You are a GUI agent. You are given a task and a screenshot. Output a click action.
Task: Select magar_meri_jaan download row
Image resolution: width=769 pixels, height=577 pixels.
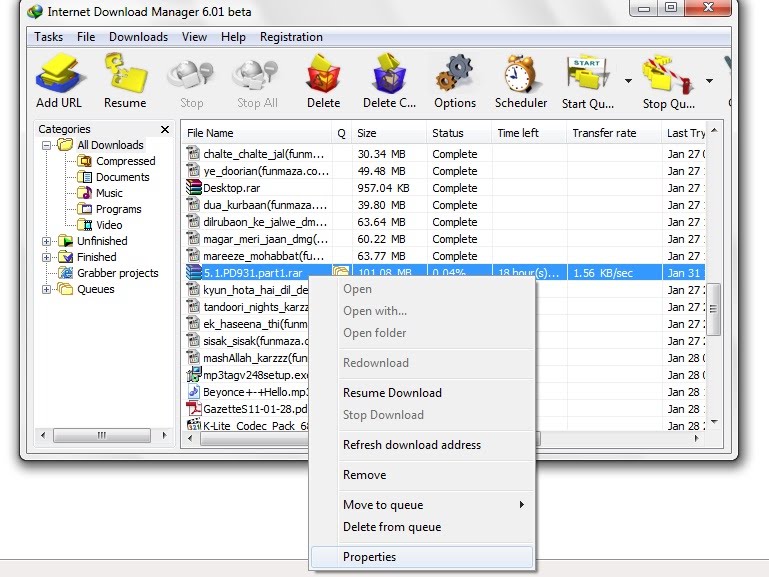click(444, 239)
